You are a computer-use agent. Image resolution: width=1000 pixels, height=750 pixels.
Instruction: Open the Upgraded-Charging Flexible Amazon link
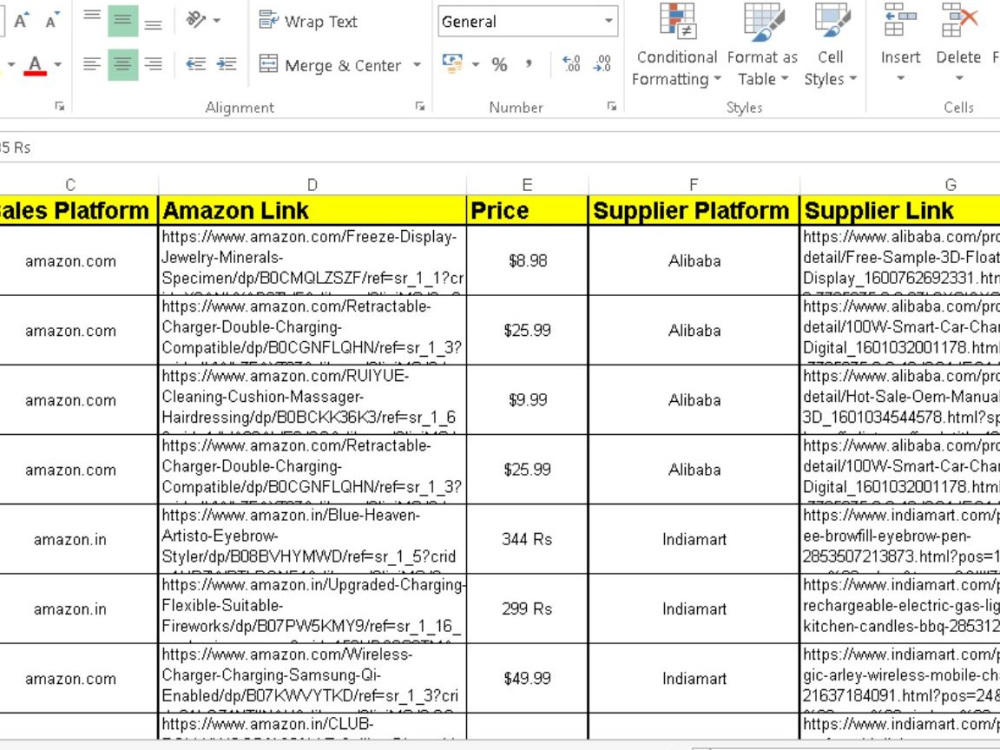pos(312,609)
